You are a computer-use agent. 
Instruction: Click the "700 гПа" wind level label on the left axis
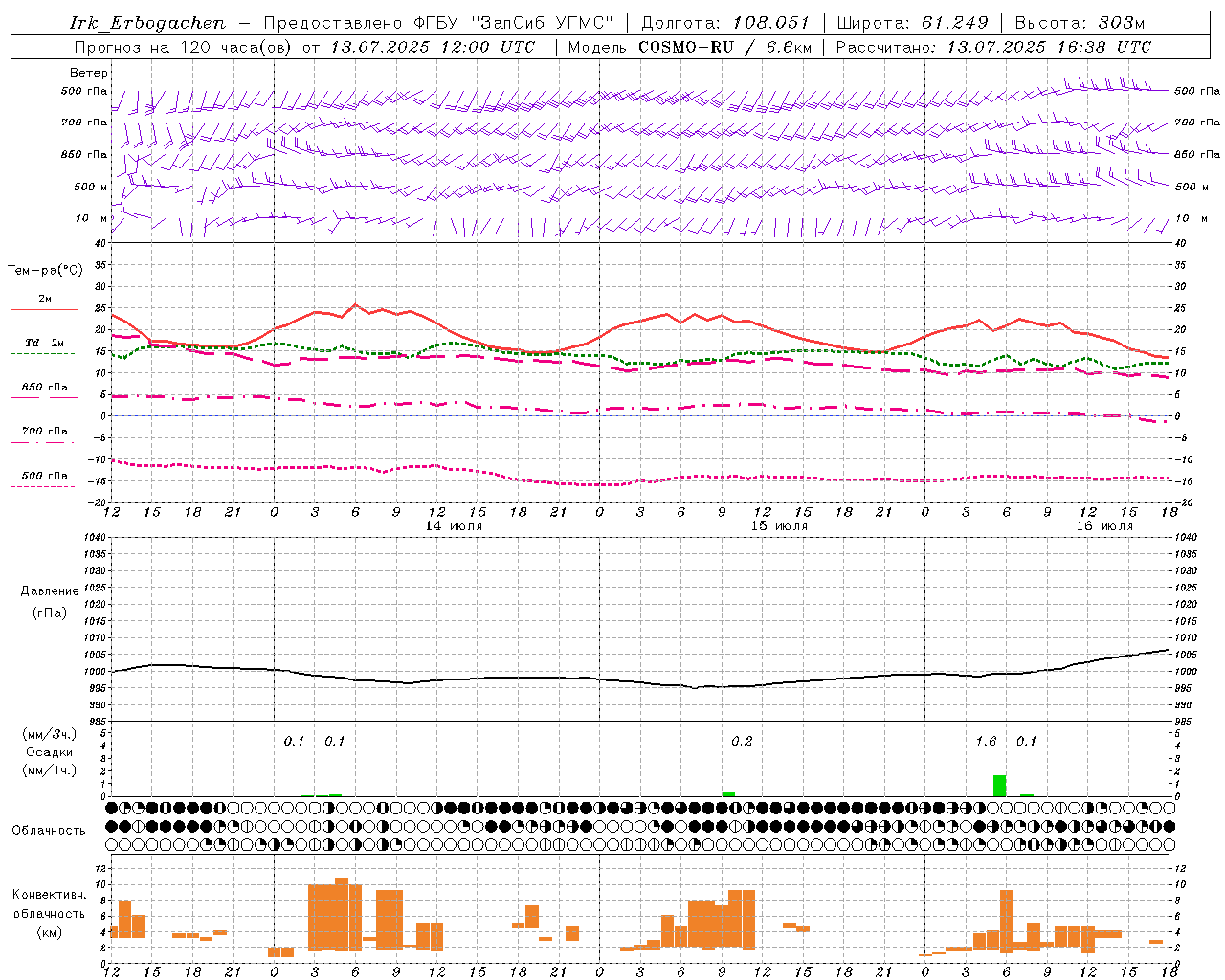[x=84, y=122]
